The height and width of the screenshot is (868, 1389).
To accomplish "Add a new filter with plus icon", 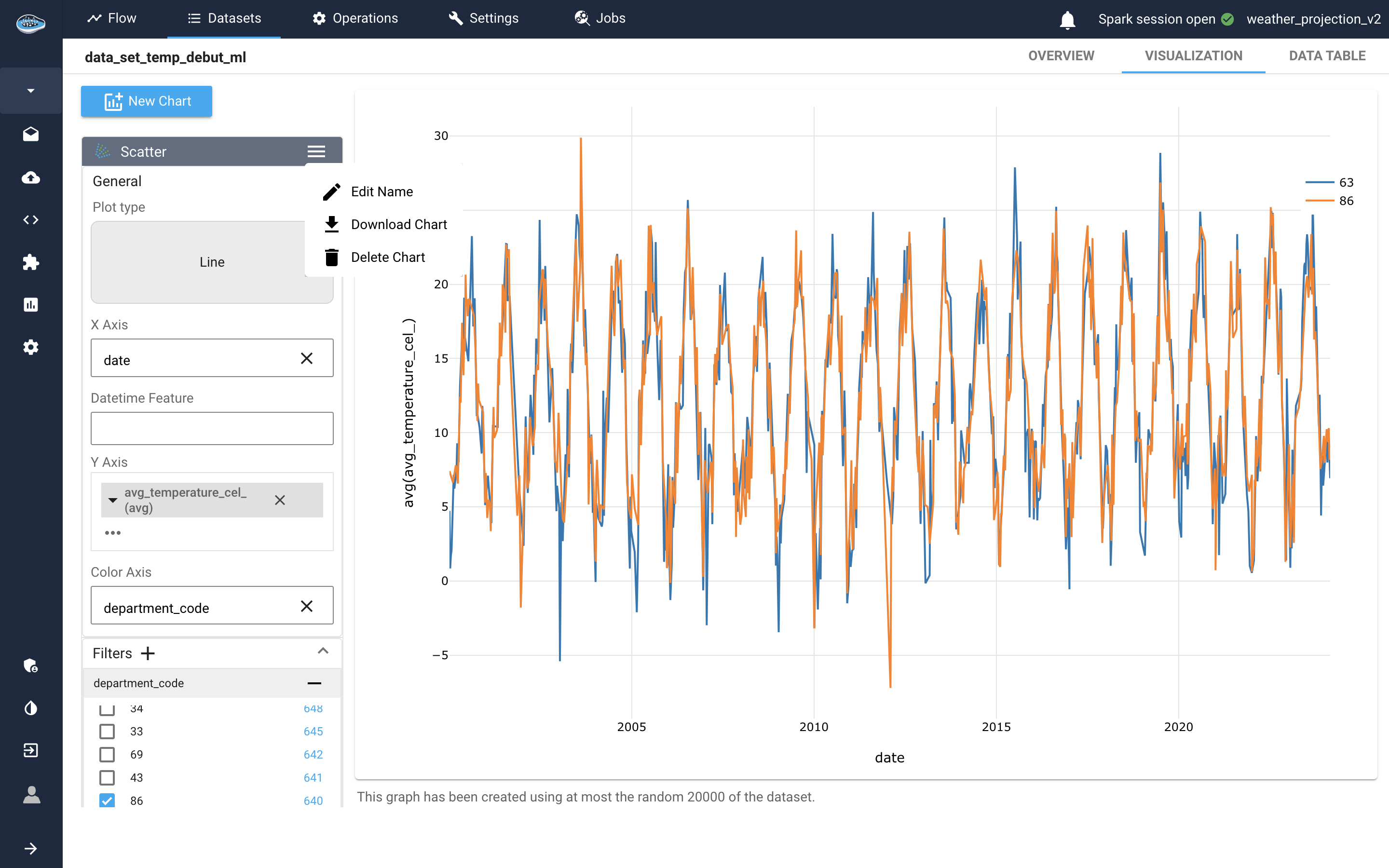I will (148, 653).
